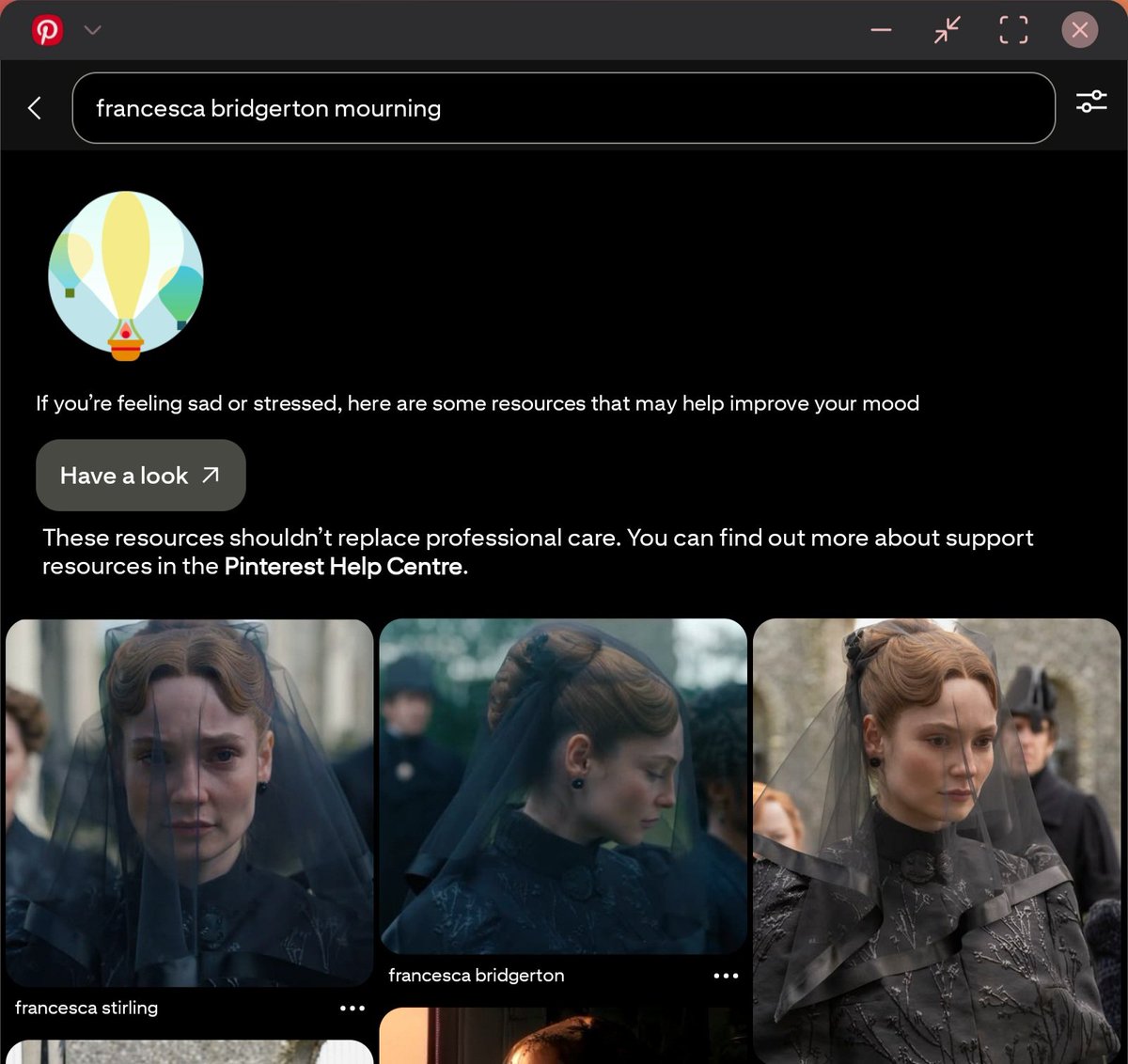
Task: Expand the dropdown chevron beside Pinterest logo
Action: click(x=92, y=30)
